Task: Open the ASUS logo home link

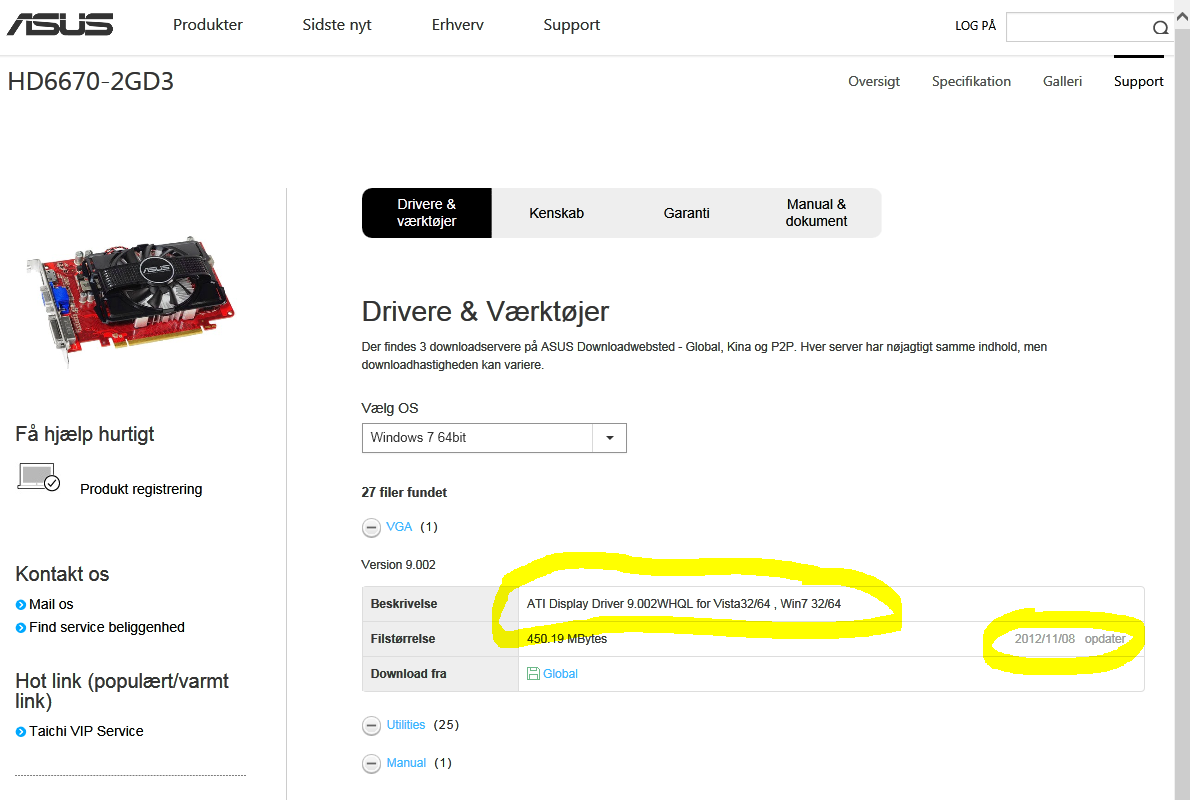Action: [60, 24]
